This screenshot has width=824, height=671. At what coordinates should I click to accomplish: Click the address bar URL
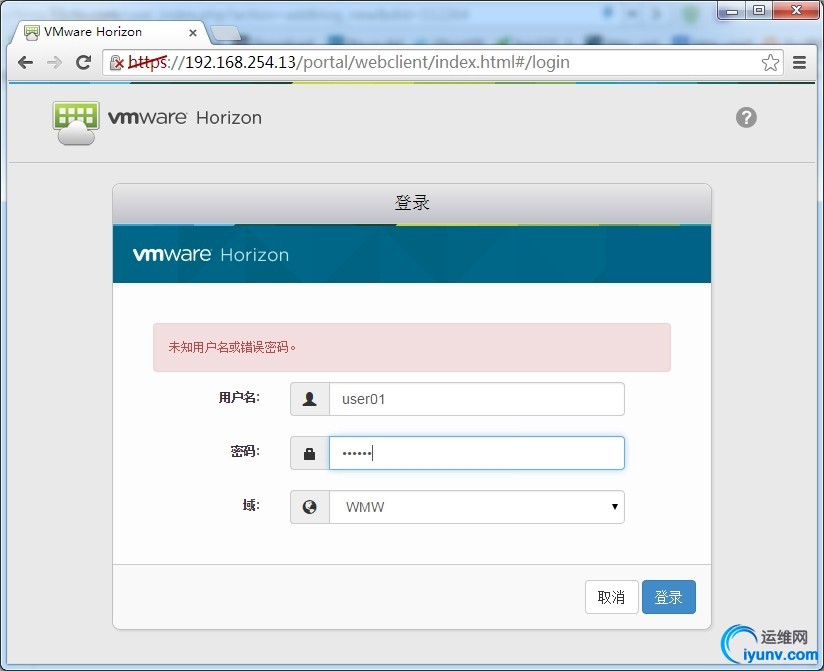click(x=349, y=63)
